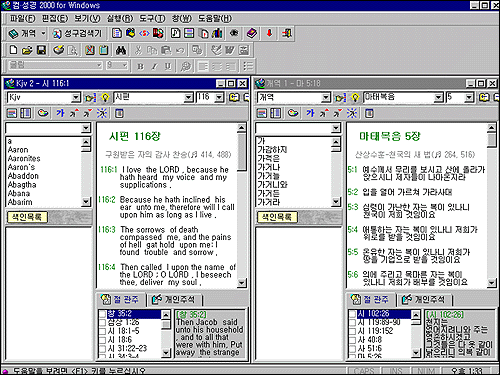Image resolution: width=500 pixels, height=375 pixels.
Task: Expand the 개역 version arrow in the main toolbar
Action: coord(43,33)
